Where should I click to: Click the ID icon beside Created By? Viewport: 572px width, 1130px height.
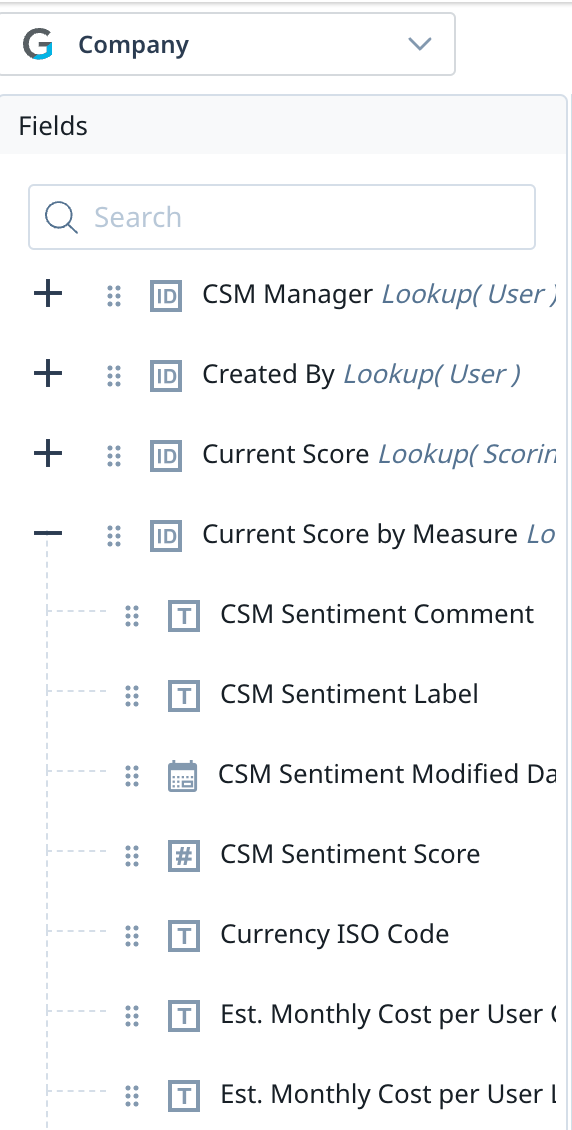pyautogui.click(x=166, y=375)
